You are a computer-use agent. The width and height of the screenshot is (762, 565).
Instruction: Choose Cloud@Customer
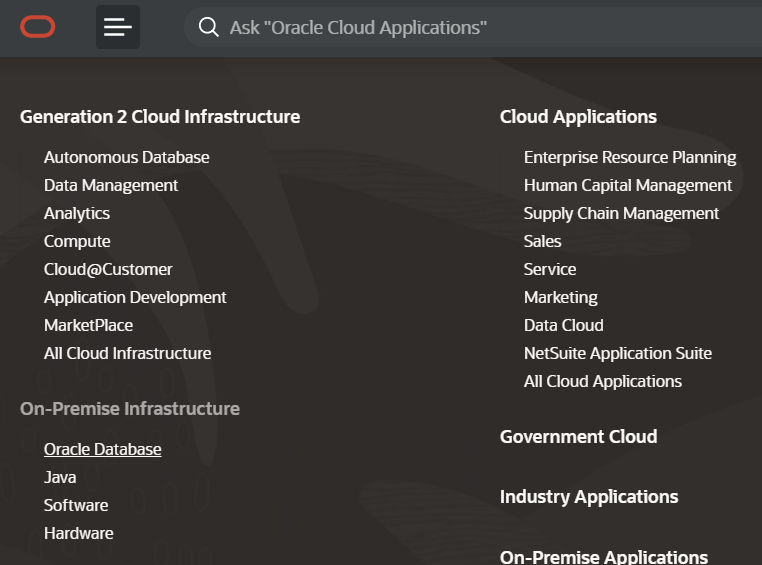tap(108, 270)
